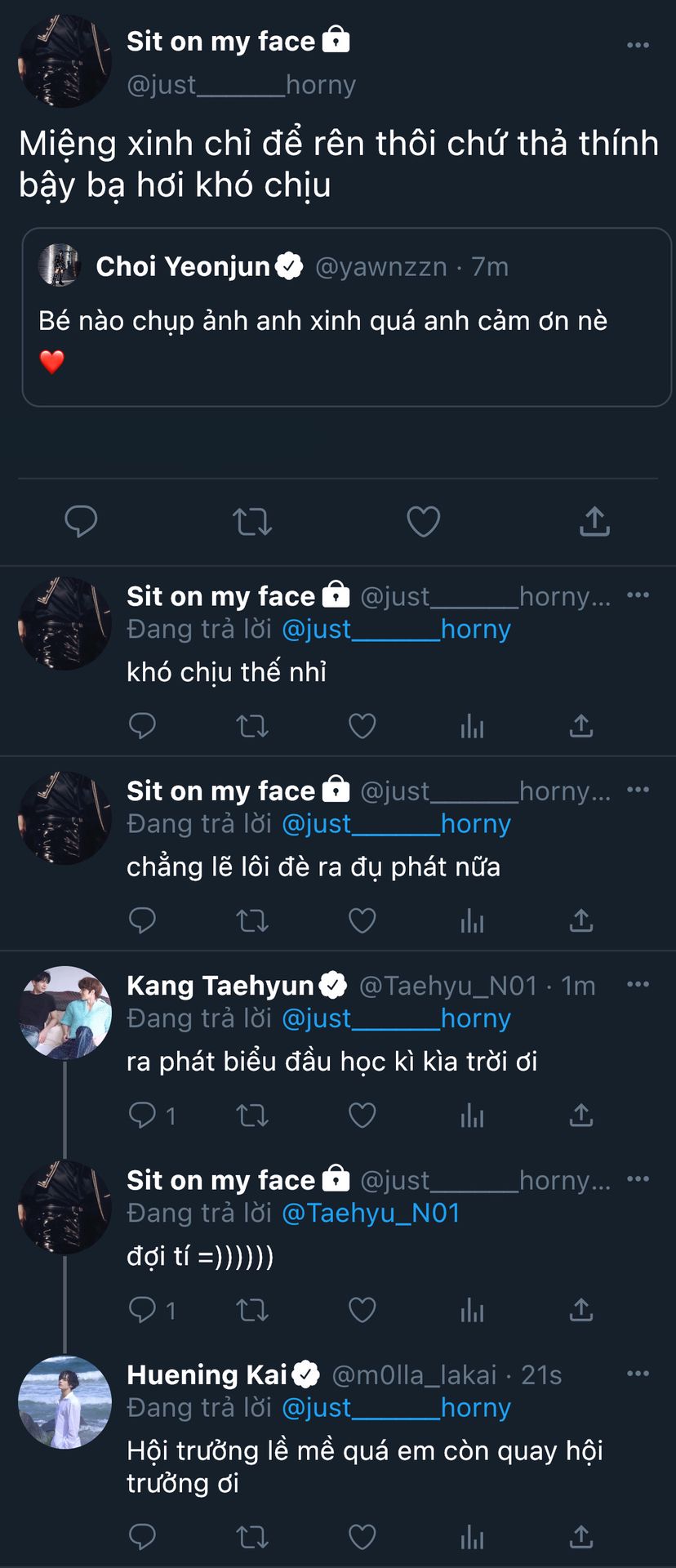Like the 'khó chịu thế nhỉ' reply
The width and height of the screenshot is (676, 1568).
tap(362, 726)
